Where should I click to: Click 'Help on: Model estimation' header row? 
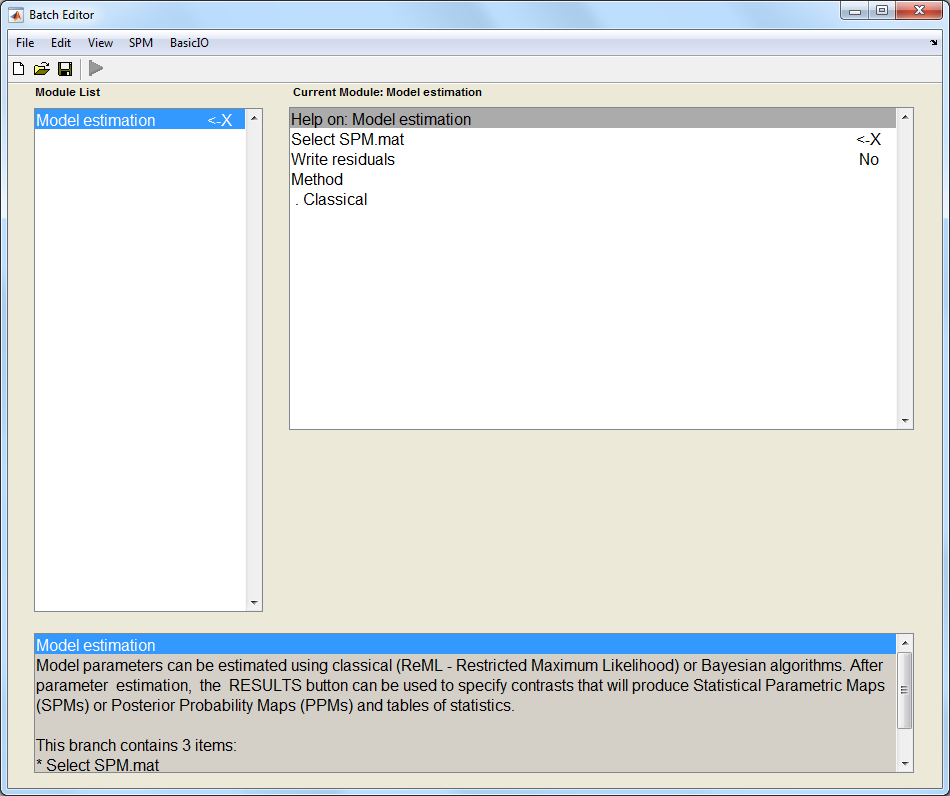tap(381, 120)
